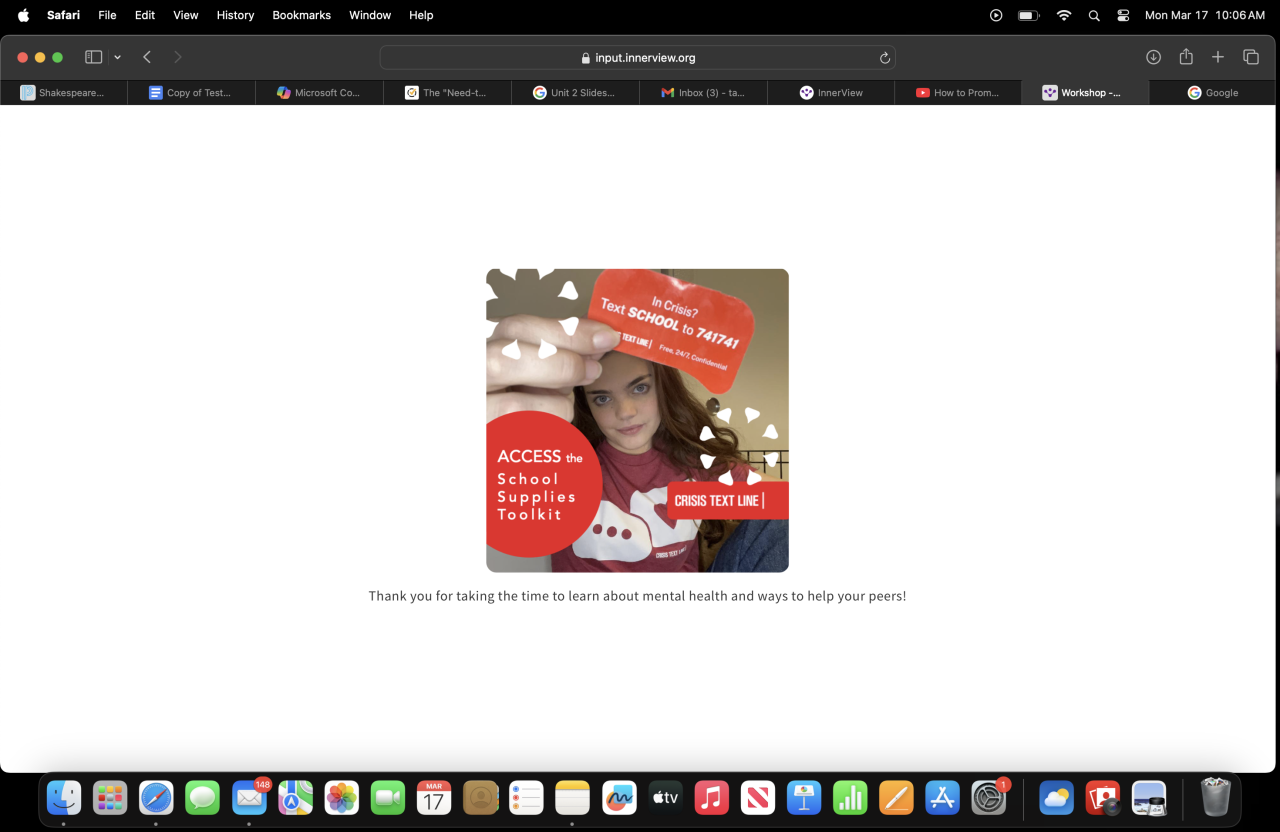Viewport: 1280px width, 832px height.
Task: Open the tab group dropdown chevron beside sidebar button
Action: click(117, 58)
